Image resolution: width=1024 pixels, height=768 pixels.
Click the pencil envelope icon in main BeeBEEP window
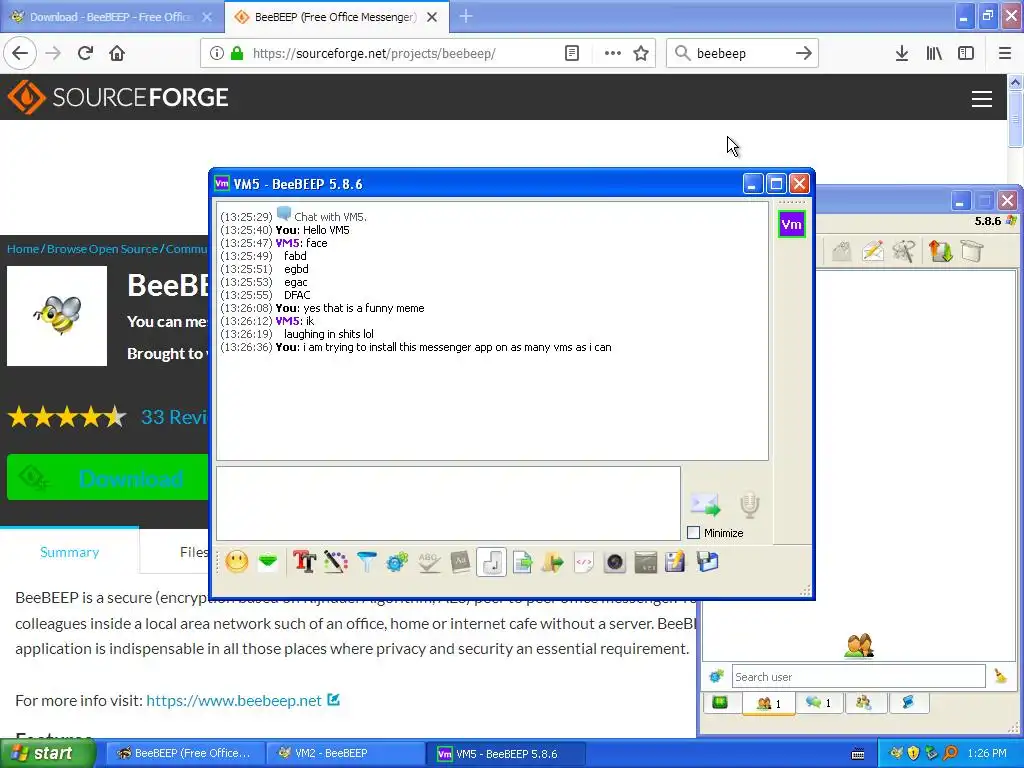coord(873,251)
